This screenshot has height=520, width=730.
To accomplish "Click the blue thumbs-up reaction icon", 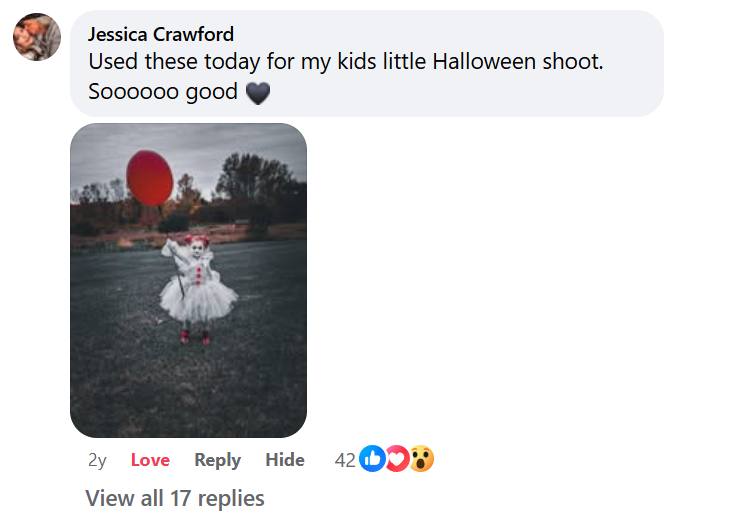I will click(373, 459).
